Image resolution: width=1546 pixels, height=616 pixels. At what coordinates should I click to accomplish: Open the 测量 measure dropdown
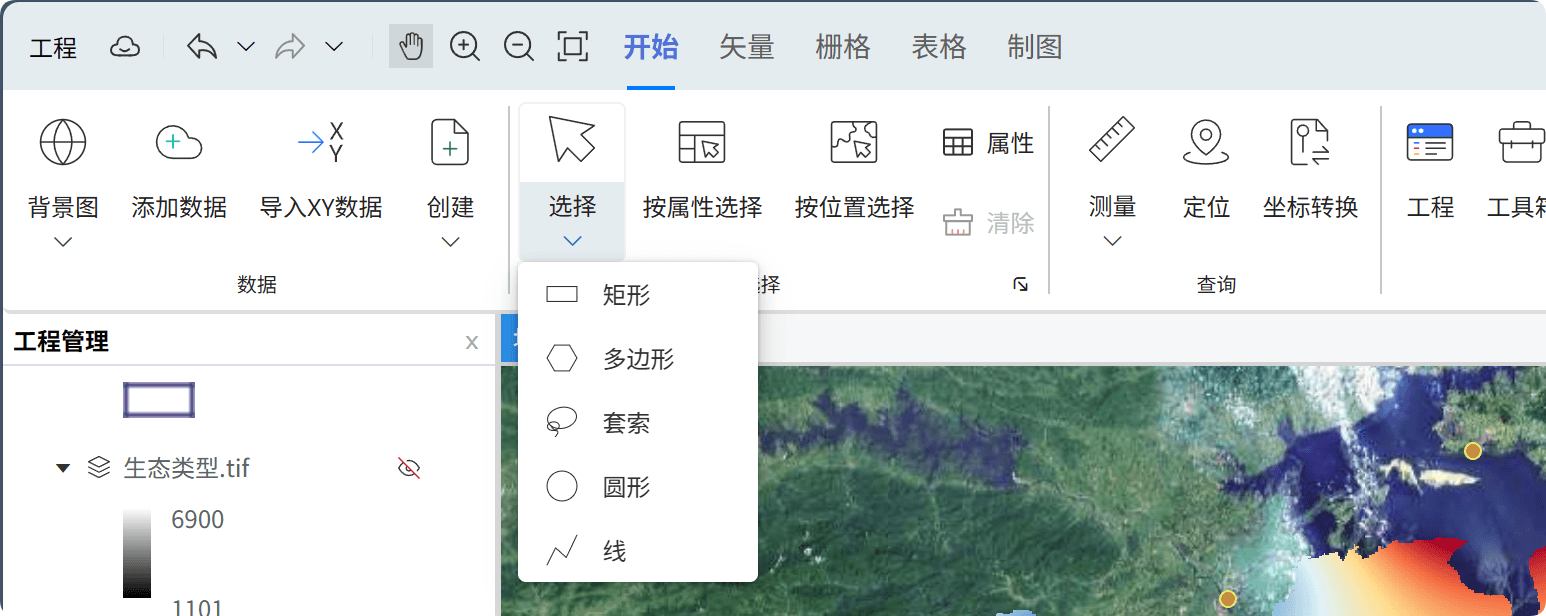tap(1113, 240)
